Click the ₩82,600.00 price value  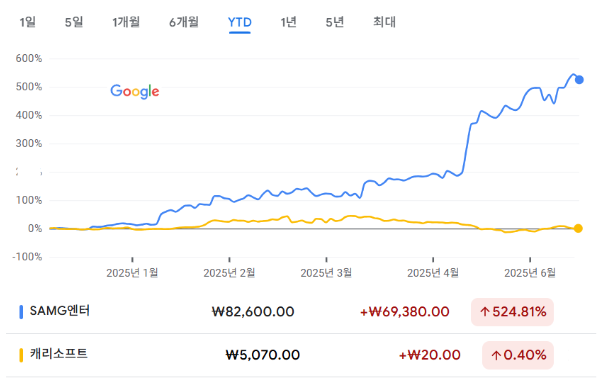point(253,312)
